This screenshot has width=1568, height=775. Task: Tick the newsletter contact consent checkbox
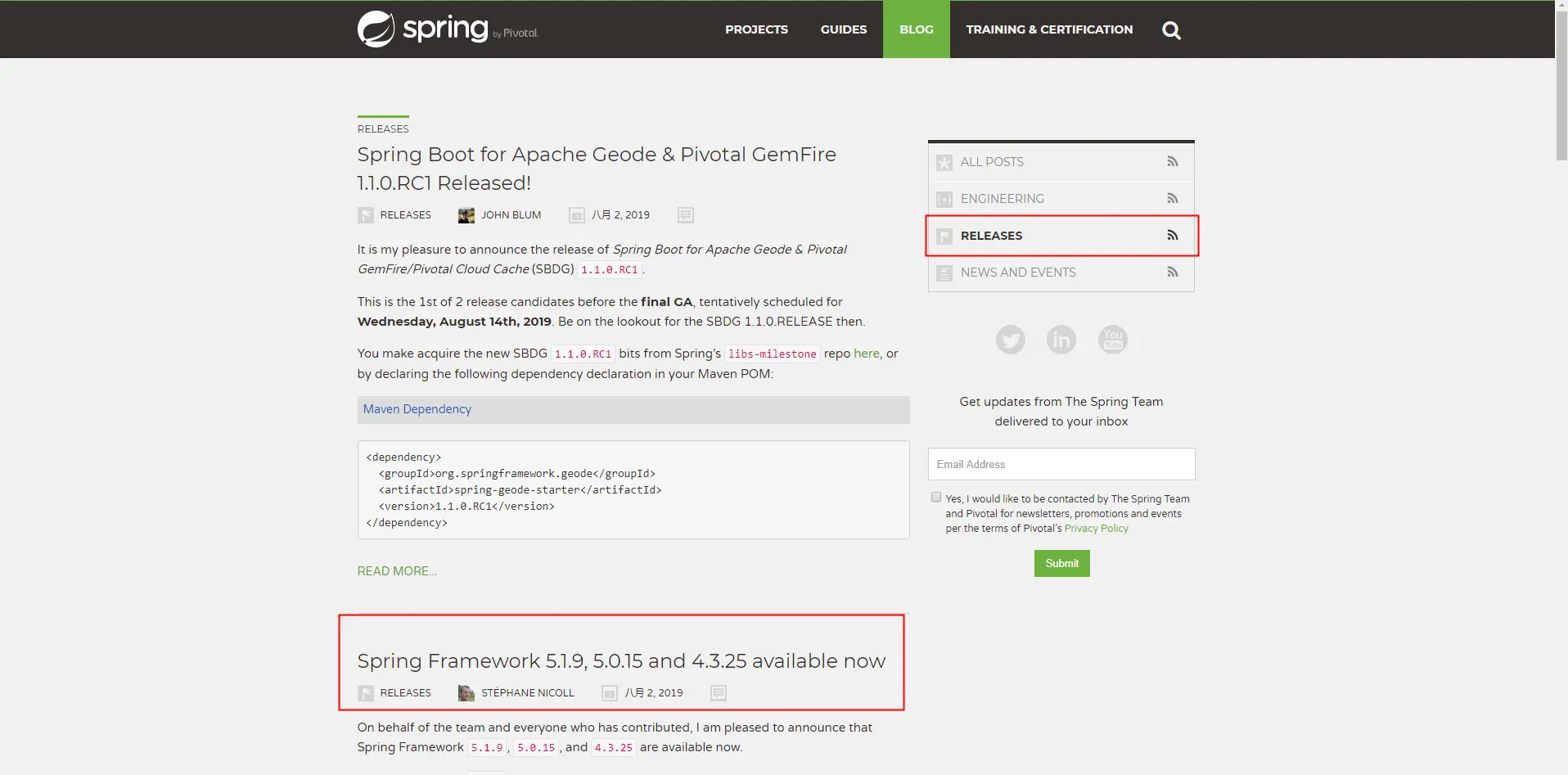[936, 497]
